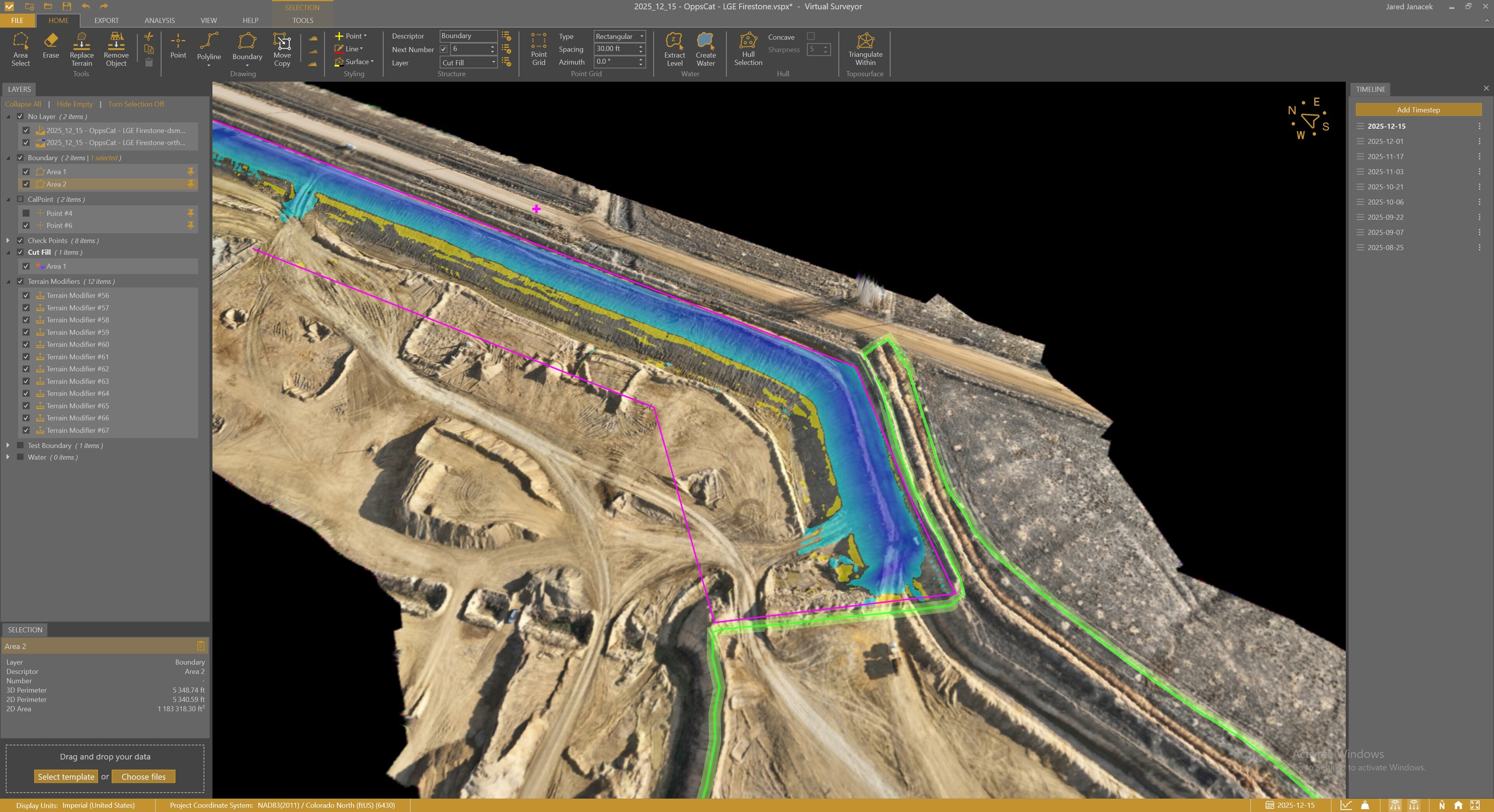Click the Descriptor input field
This screenshot has width=1494, height=812.
pyautogui.click(x=468, y=36)
